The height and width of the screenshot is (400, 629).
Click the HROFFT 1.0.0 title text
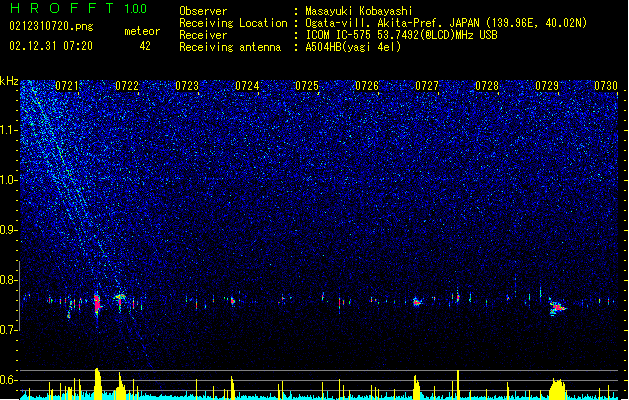pyautogui.click(x=79, y=8)
